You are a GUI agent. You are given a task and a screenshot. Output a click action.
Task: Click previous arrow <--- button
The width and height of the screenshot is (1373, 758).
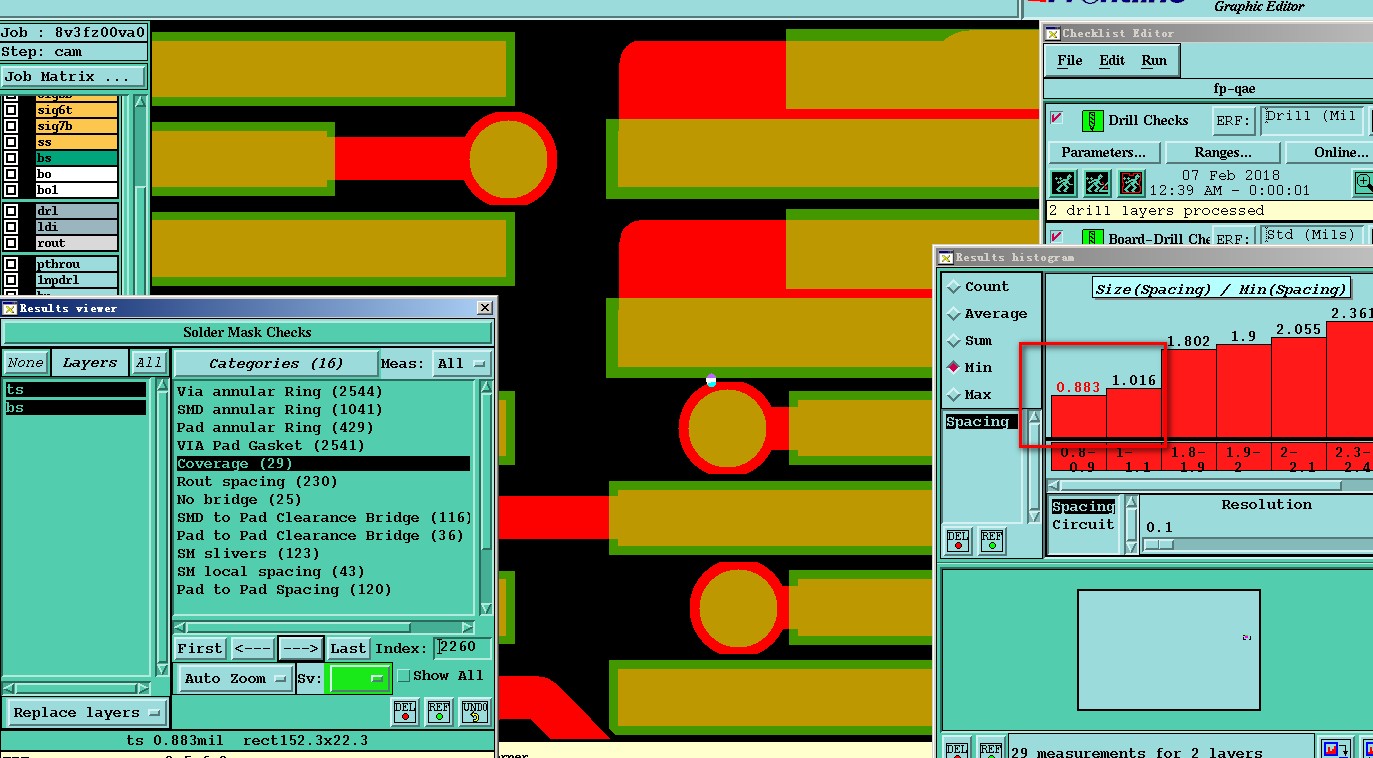pyautogui.click(x=253, y=649)
